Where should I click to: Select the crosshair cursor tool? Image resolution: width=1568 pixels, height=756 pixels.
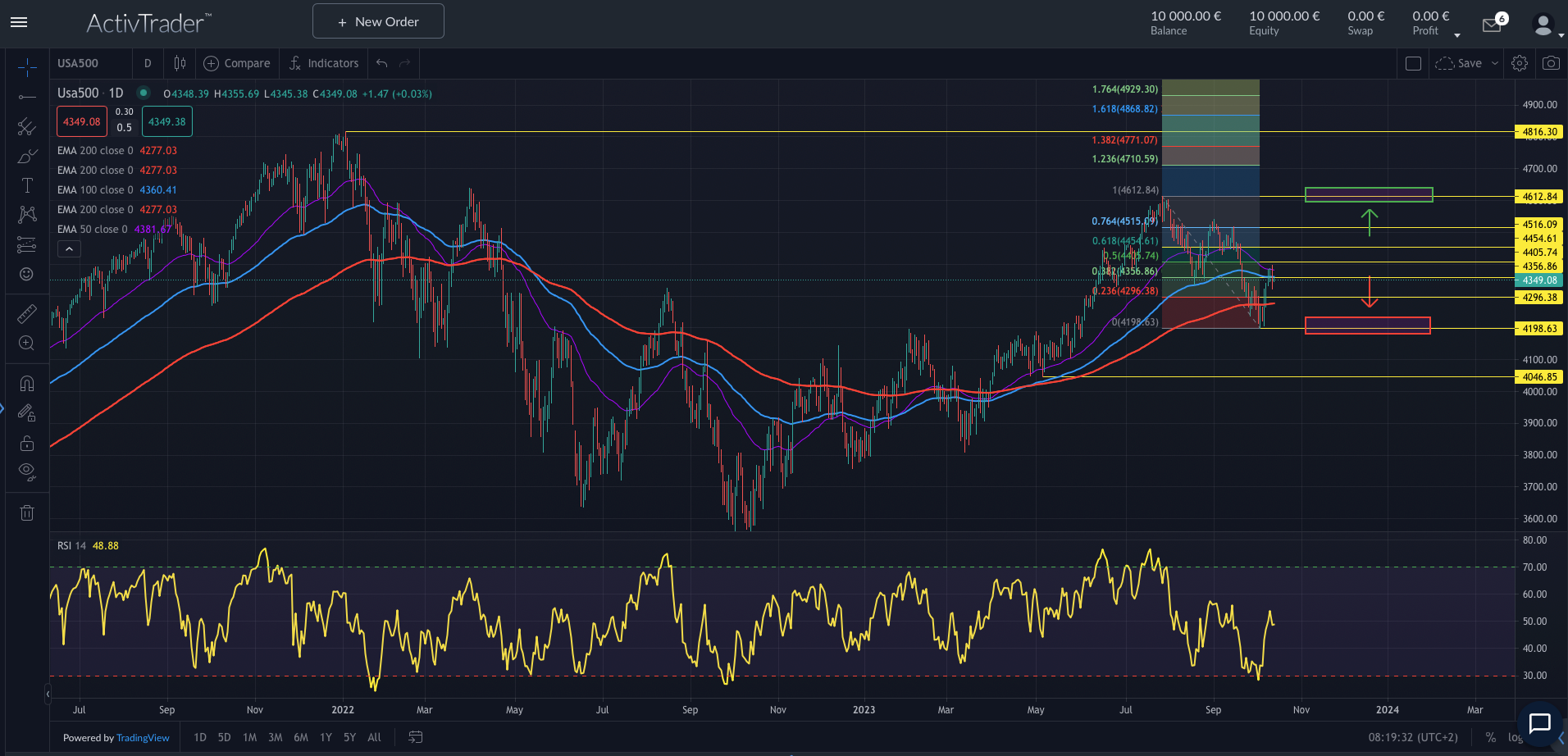[27, 67]
